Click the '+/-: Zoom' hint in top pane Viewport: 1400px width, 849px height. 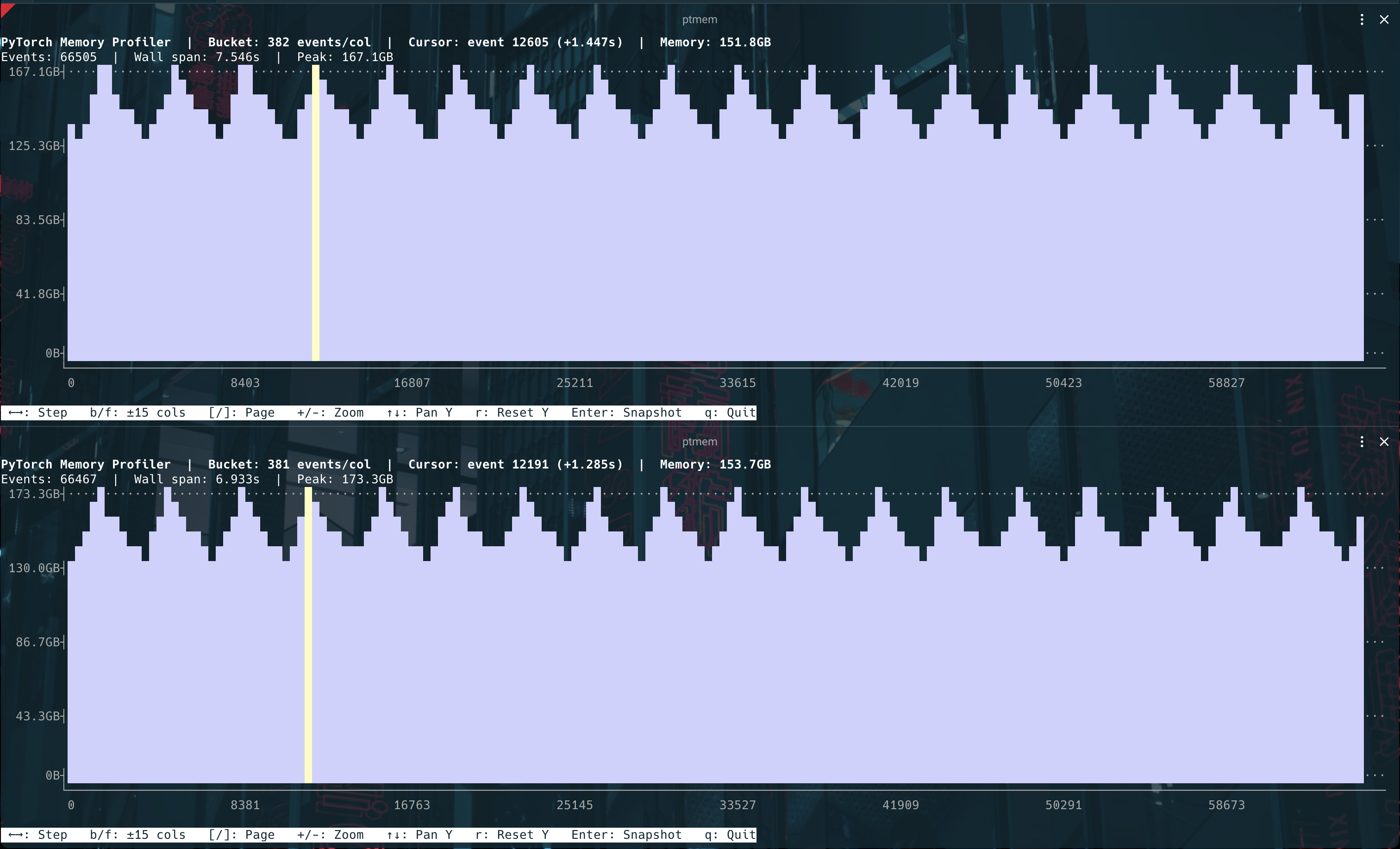(x=330, y=412)
